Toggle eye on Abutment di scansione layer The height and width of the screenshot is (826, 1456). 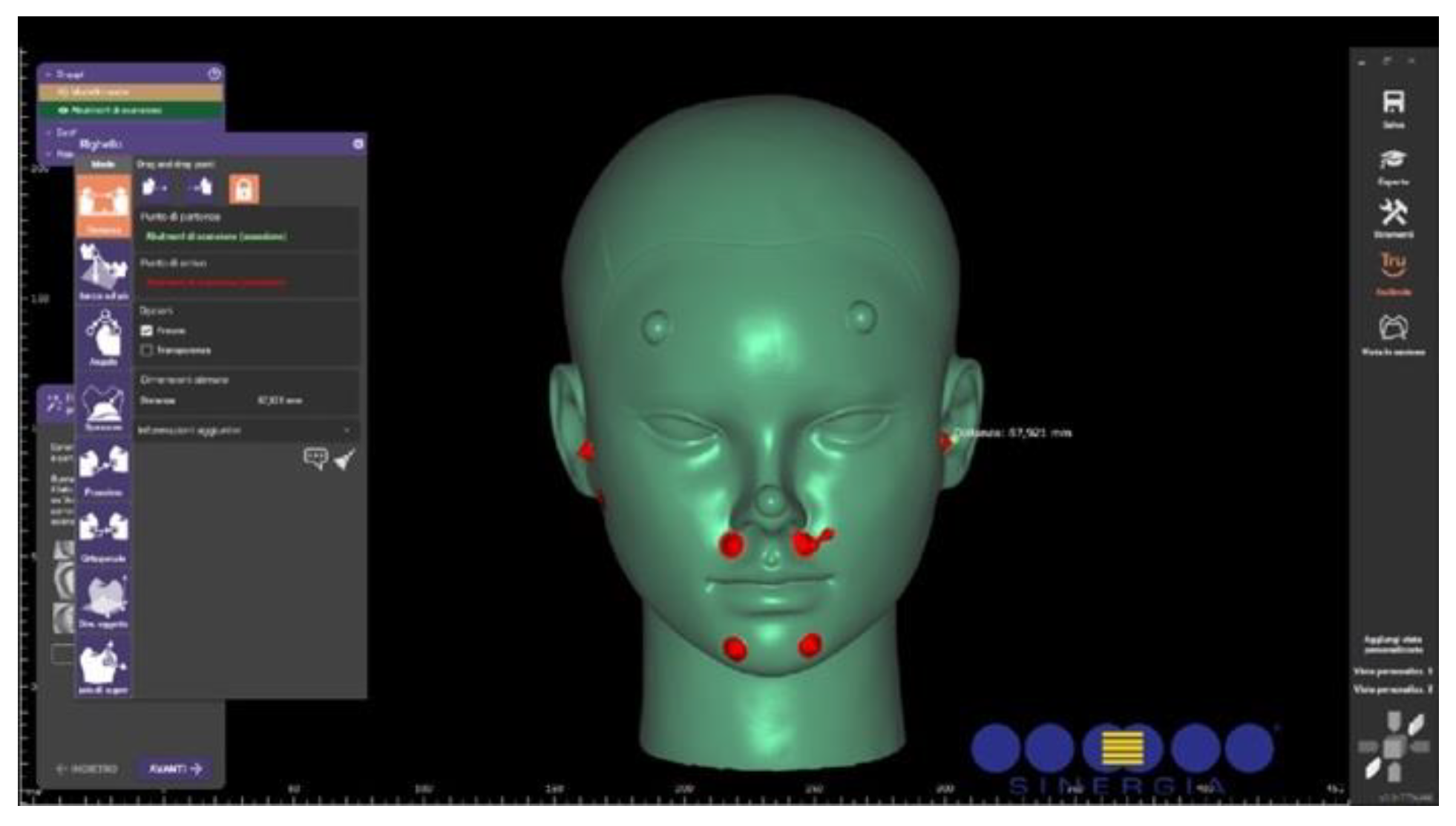coord(63,110)
